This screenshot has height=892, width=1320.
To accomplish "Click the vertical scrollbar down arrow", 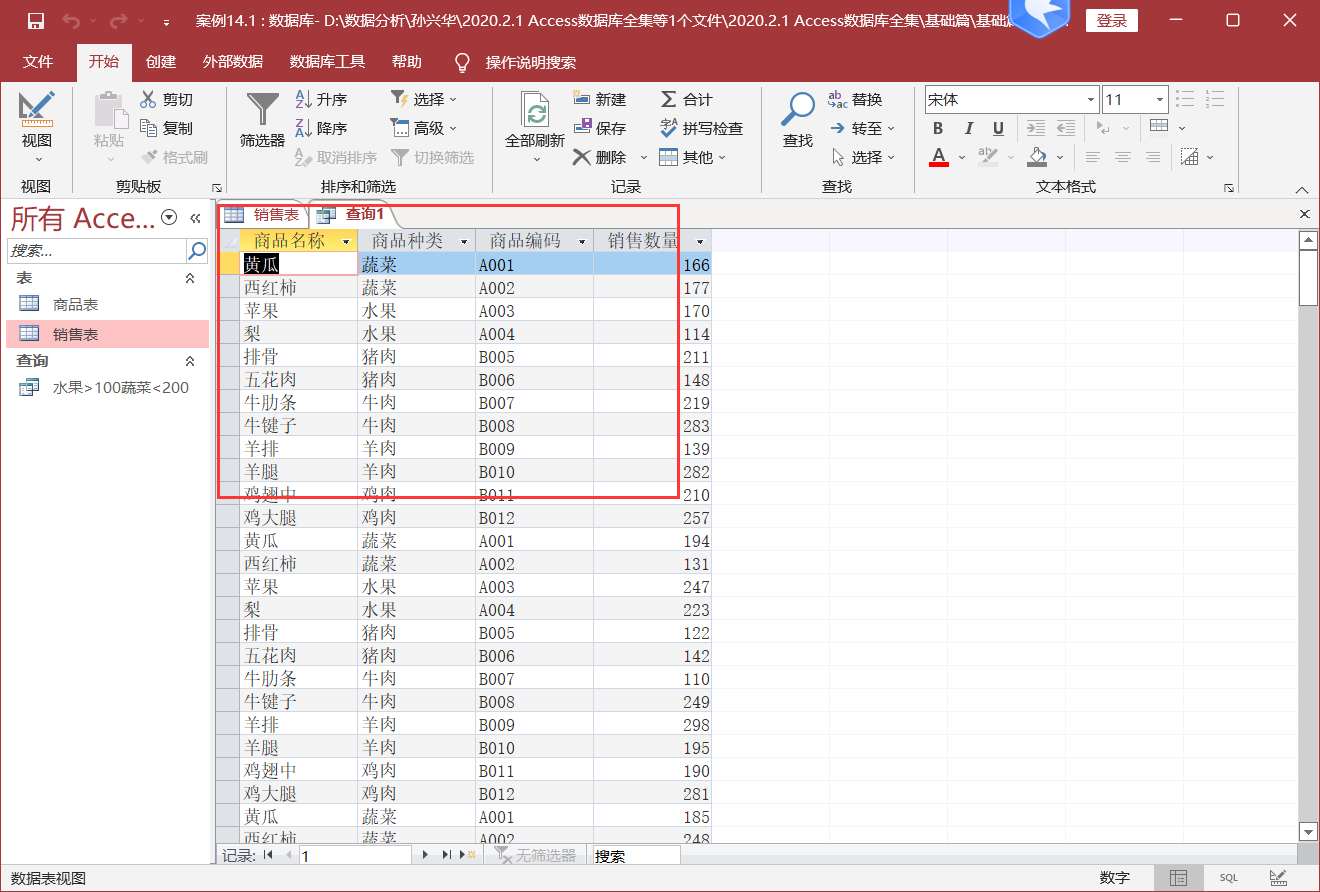I will [1308, 831].
